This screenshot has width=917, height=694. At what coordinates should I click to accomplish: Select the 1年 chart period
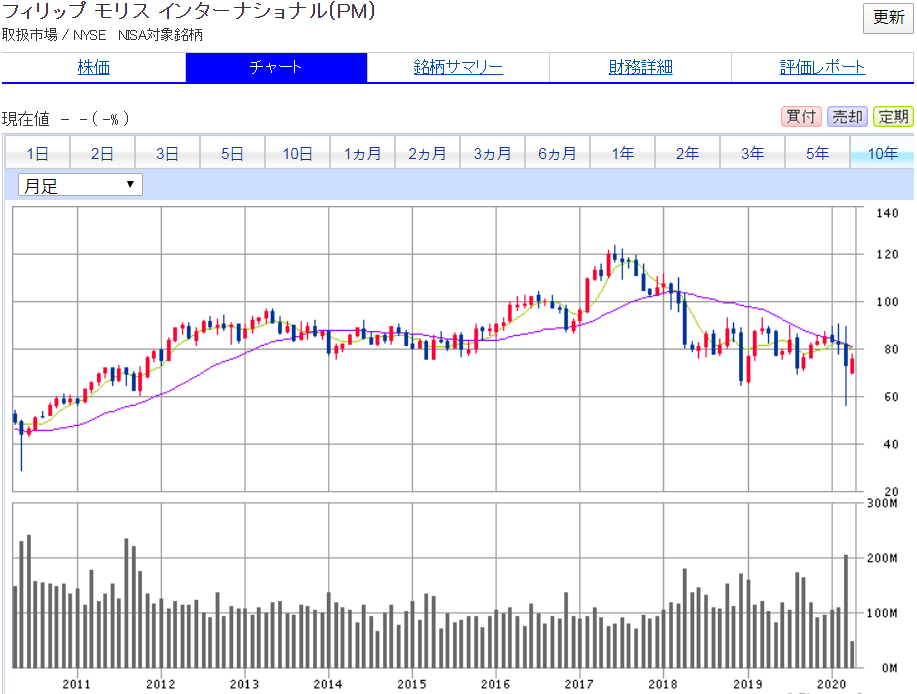(622, 153)
